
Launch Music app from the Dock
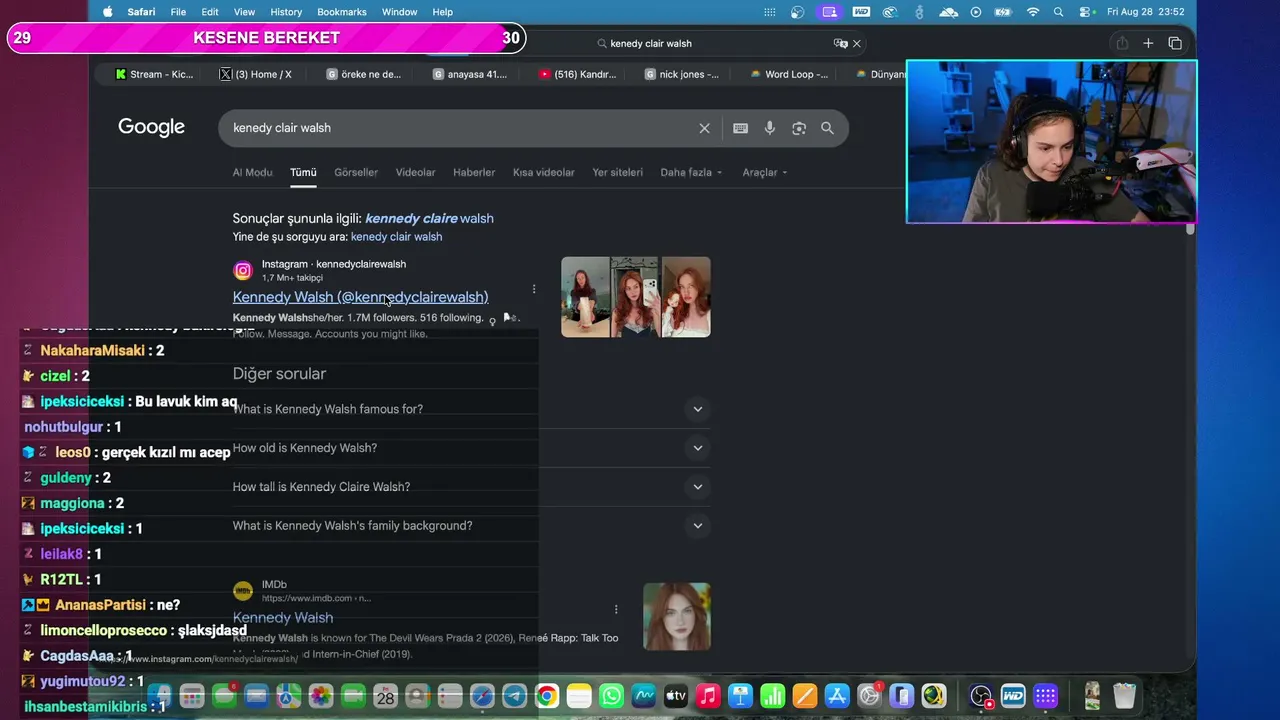tap(708, 696)
